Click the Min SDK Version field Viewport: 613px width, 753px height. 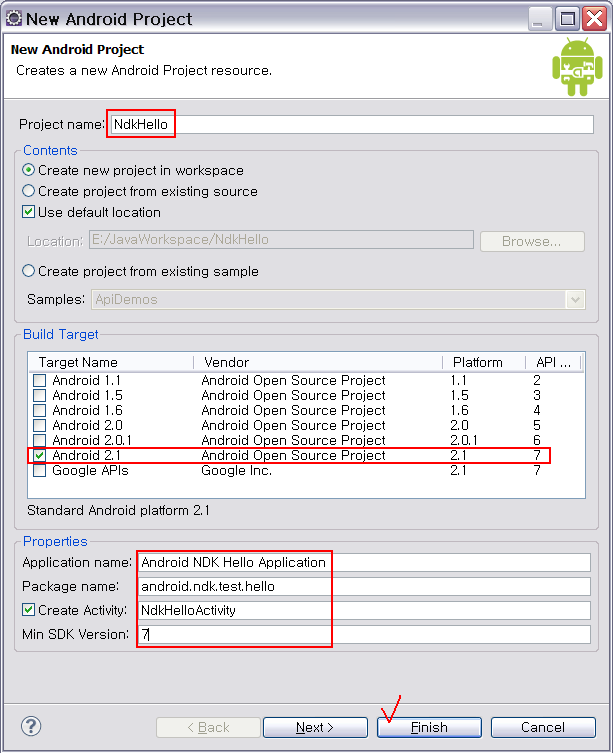click(365, 634)
